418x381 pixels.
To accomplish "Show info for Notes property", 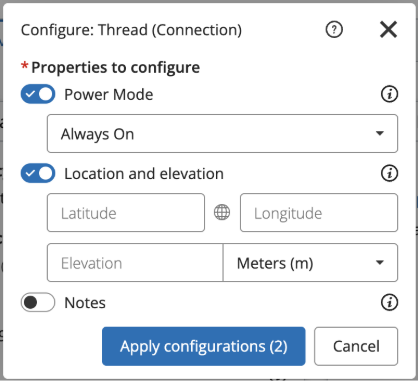I will 389,302.
